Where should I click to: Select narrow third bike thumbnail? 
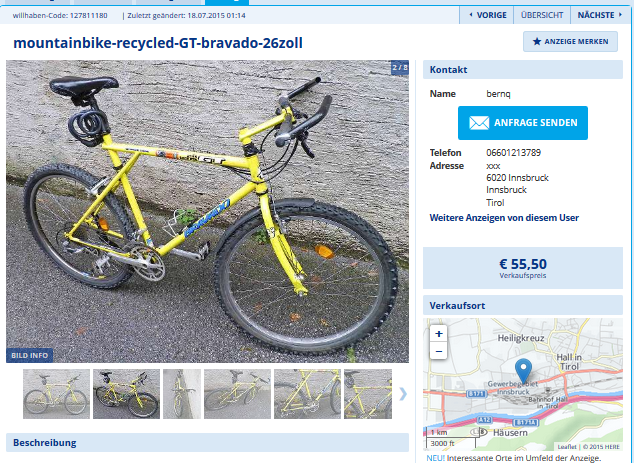(182, 394)
